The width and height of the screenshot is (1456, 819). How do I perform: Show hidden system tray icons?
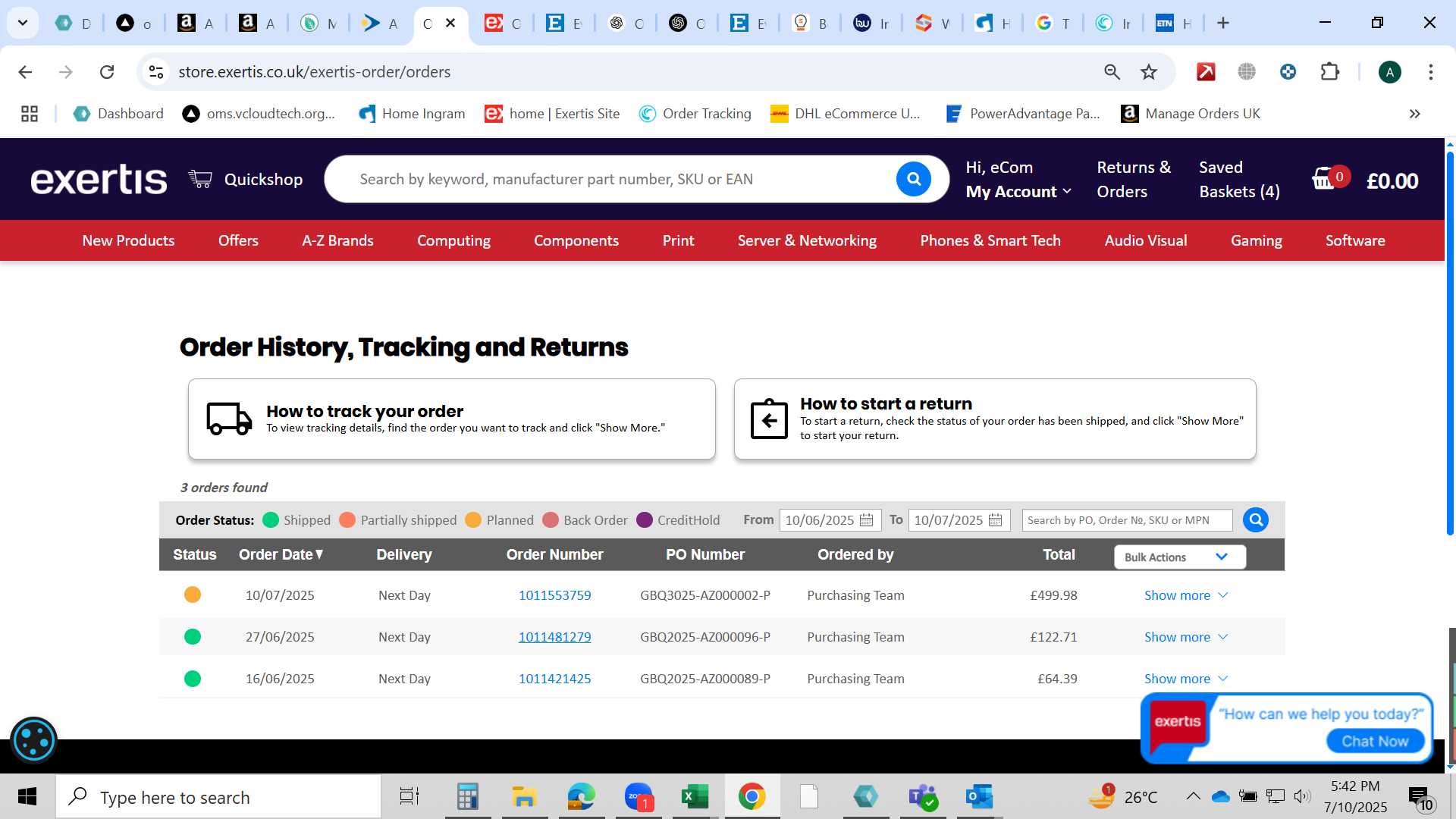[1193, 796]
